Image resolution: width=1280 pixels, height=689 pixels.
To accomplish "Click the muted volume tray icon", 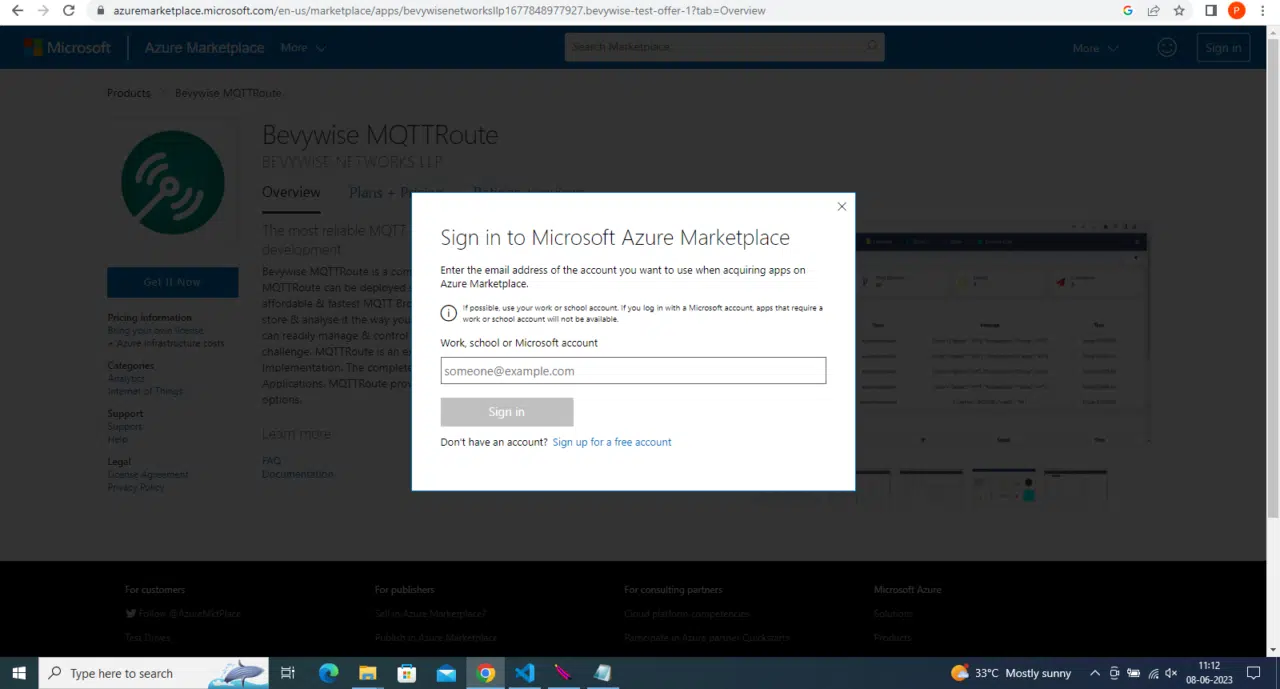I will tap(1171, 673).
